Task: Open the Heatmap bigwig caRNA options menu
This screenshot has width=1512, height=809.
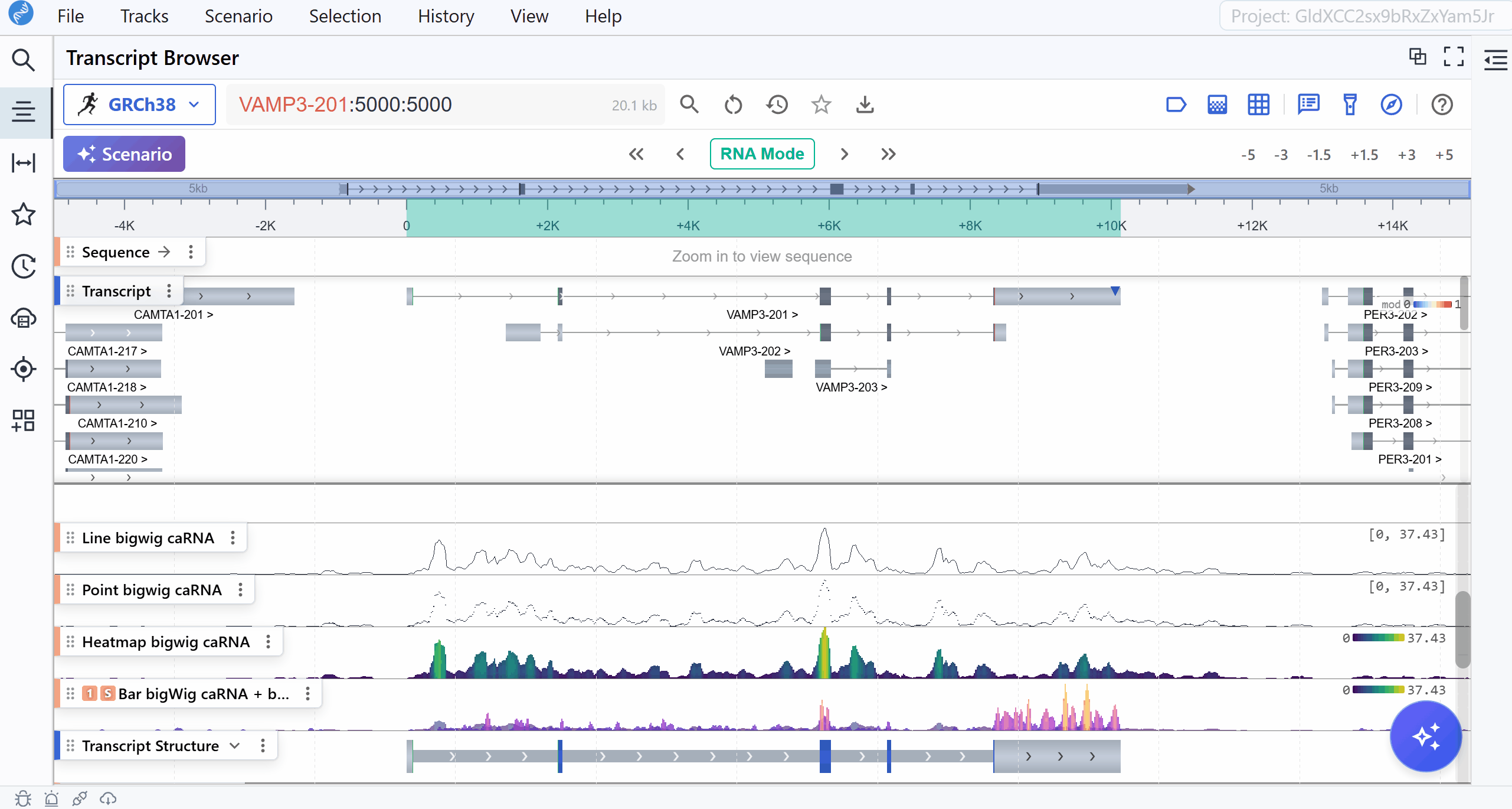Action: point(268,642)
